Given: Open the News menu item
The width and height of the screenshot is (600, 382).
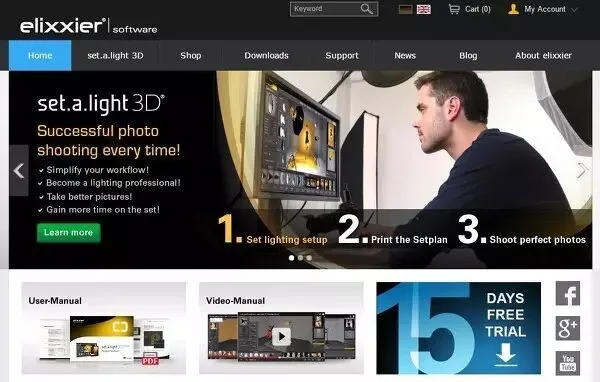Looking at the screenshot, I should click(x=405, y=56).
